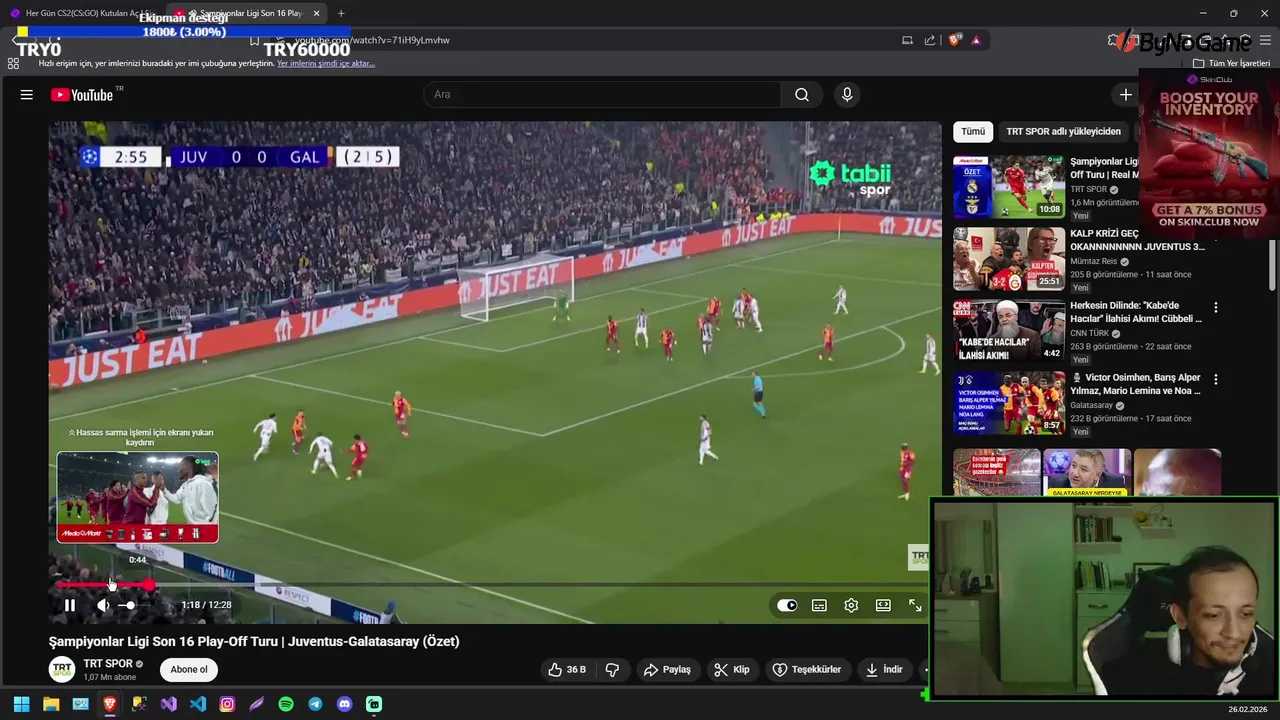Like the video (36 B)
The height and width of the screenshot is (720, 1280).
point(566,670)
